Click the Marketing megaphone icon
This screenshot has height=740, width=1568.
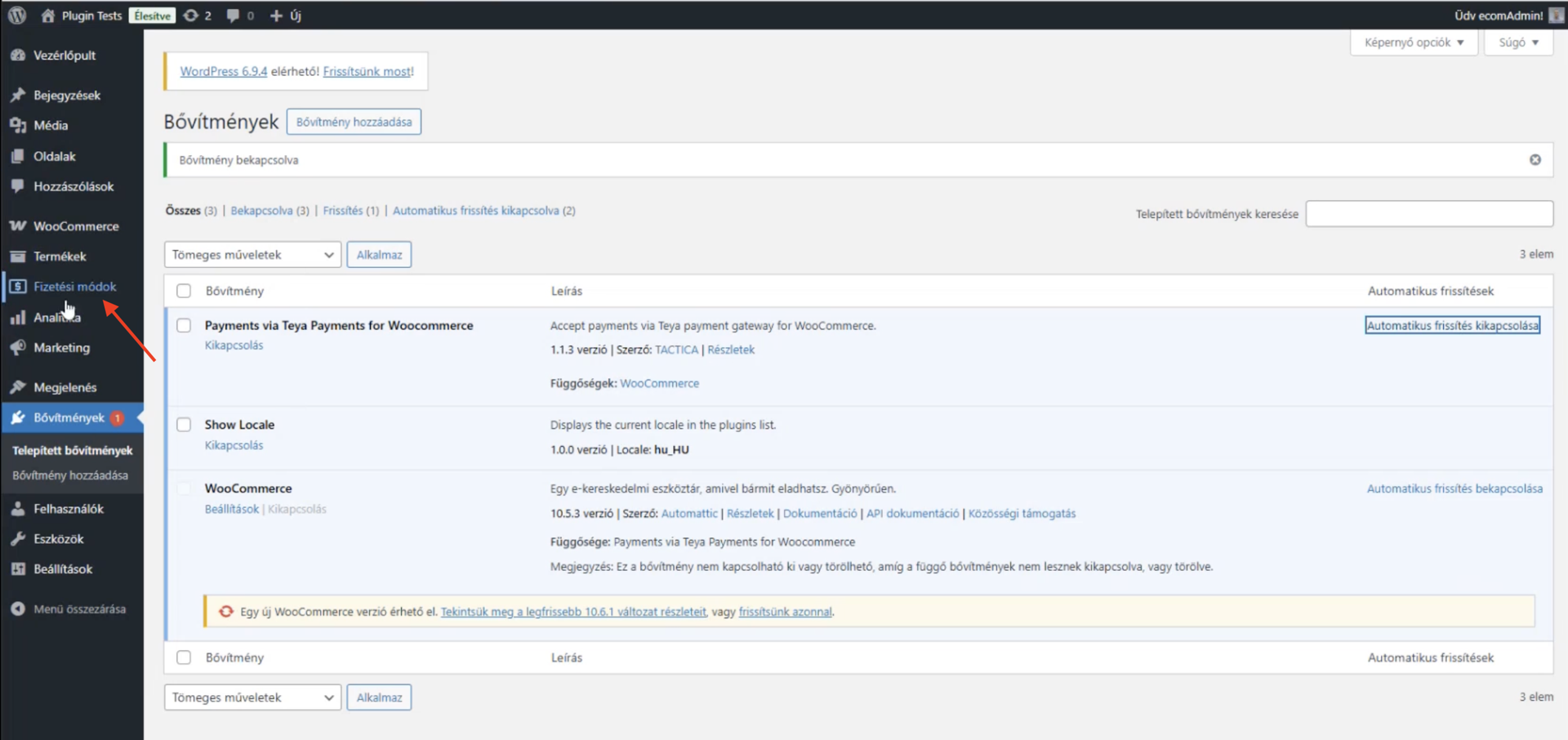tap(18, 348)
